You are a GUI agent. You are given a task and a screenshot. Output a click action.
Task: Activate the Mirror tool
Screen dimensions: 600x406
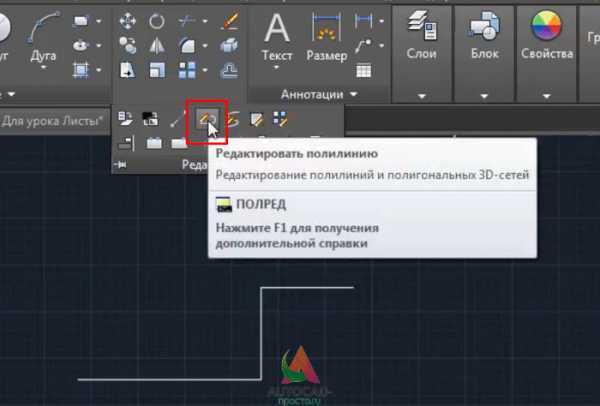pos(157,46)
